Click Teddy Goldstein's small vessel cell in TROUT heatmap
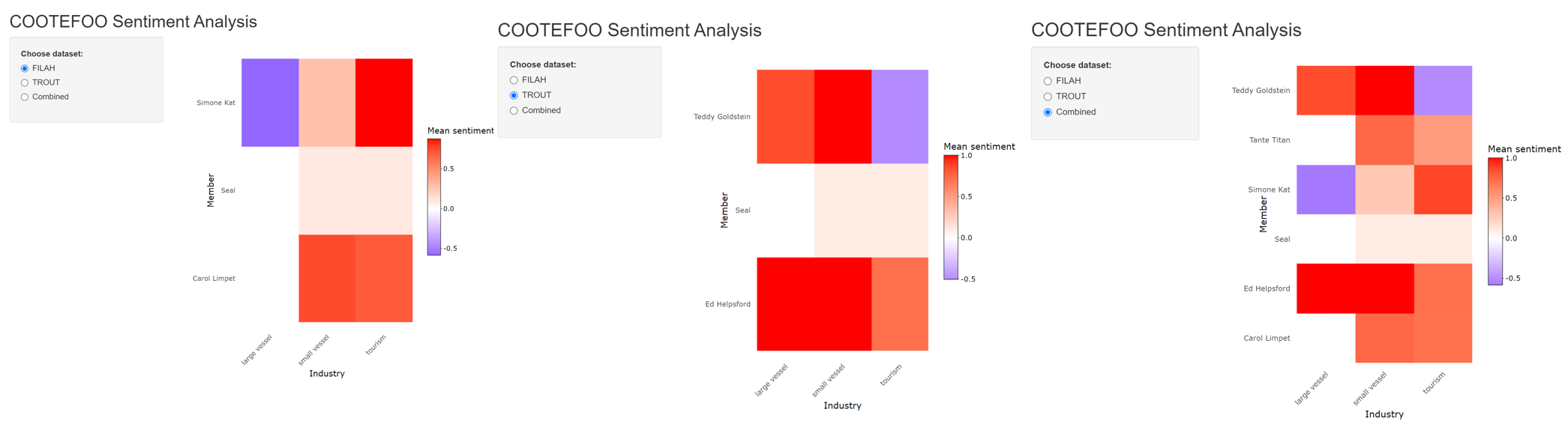Viewport: 1568px width, 433px height. coord(843,117)
